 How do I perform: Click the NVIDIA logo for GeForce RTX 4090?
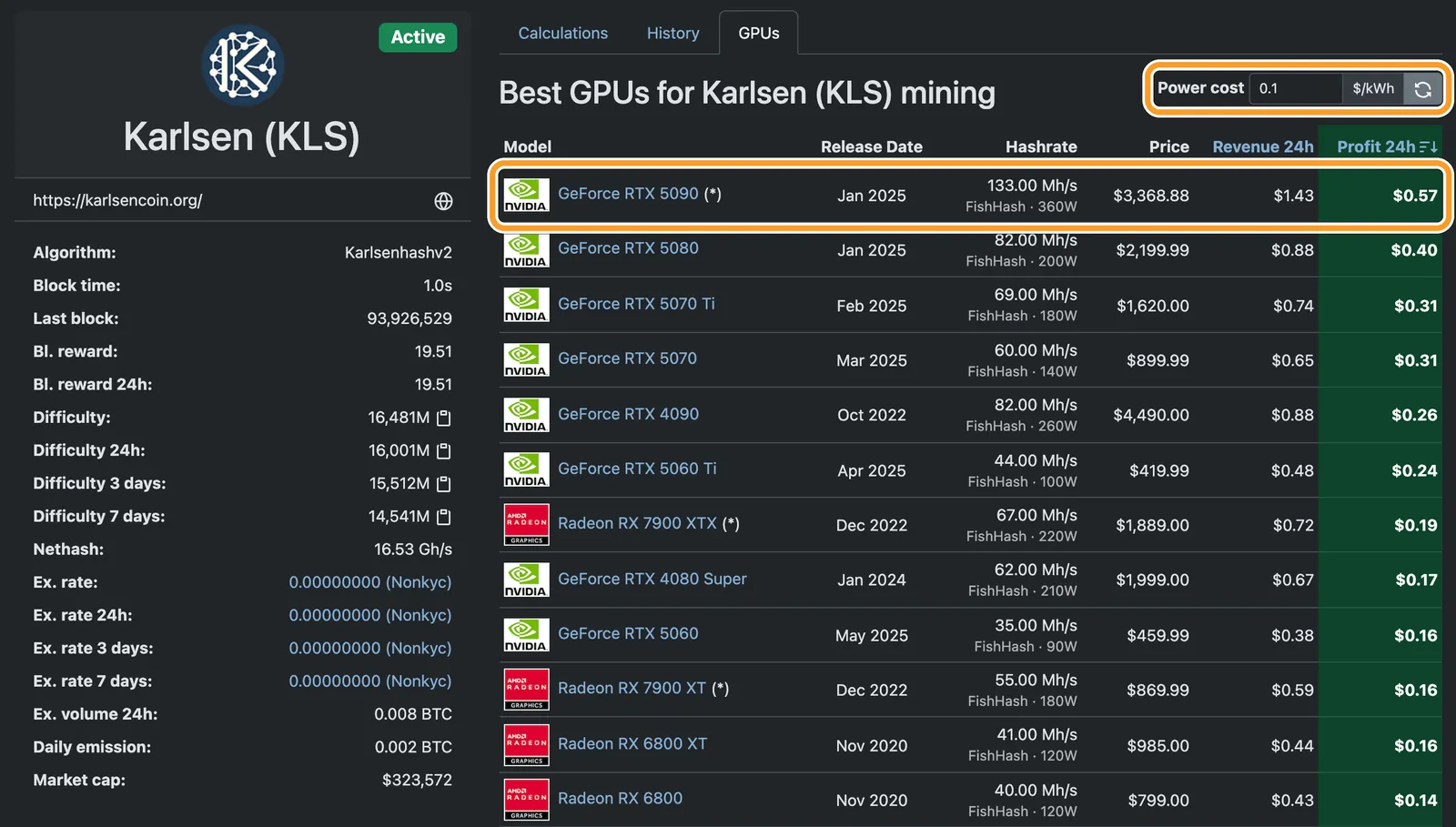(526, 415)
